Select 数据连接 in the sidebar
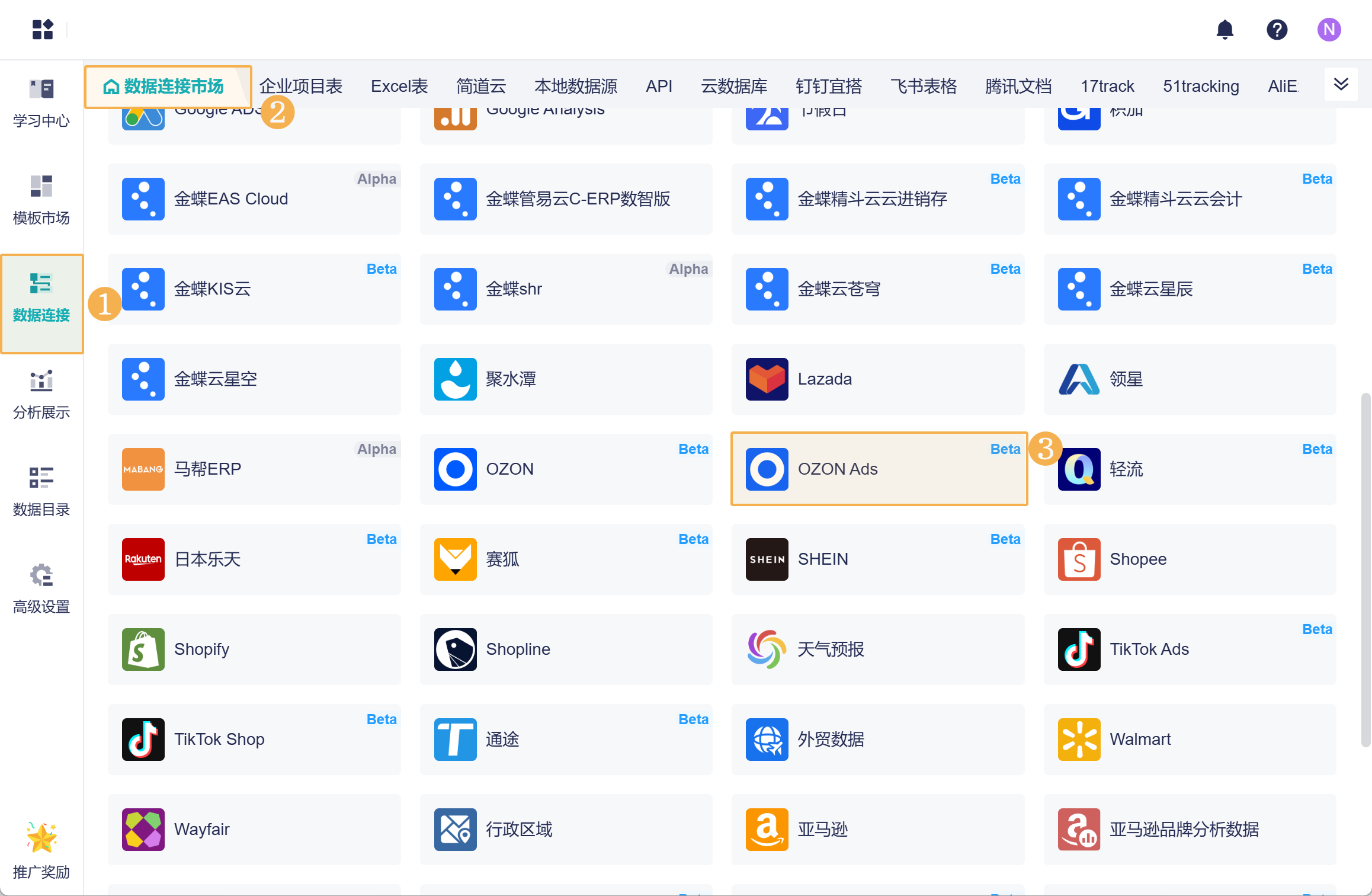This screenshot has height=896, width=1372. tap(41, 303)
